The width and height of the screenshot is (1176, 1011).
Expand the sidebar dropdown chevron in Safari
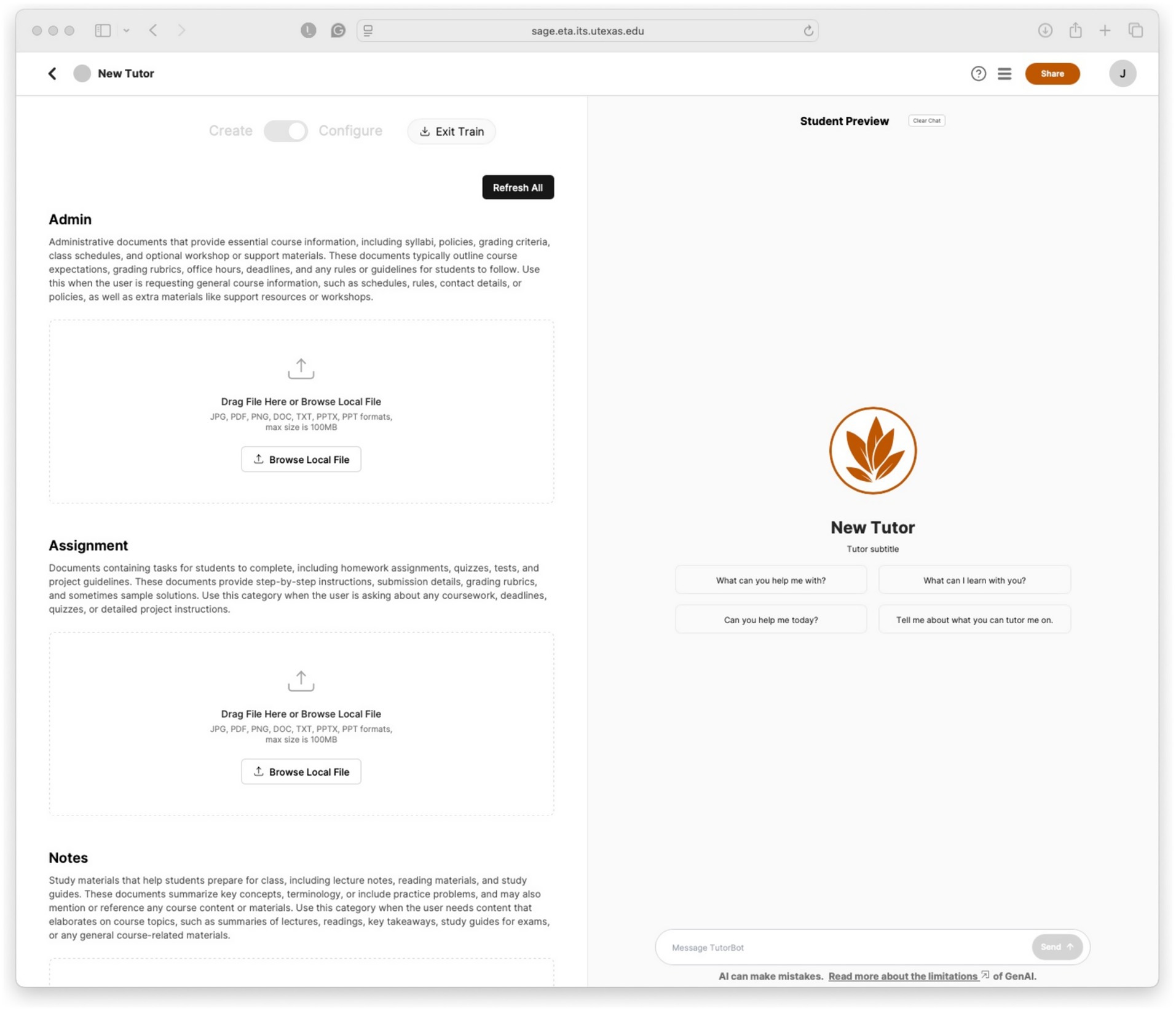coord(126,30)
